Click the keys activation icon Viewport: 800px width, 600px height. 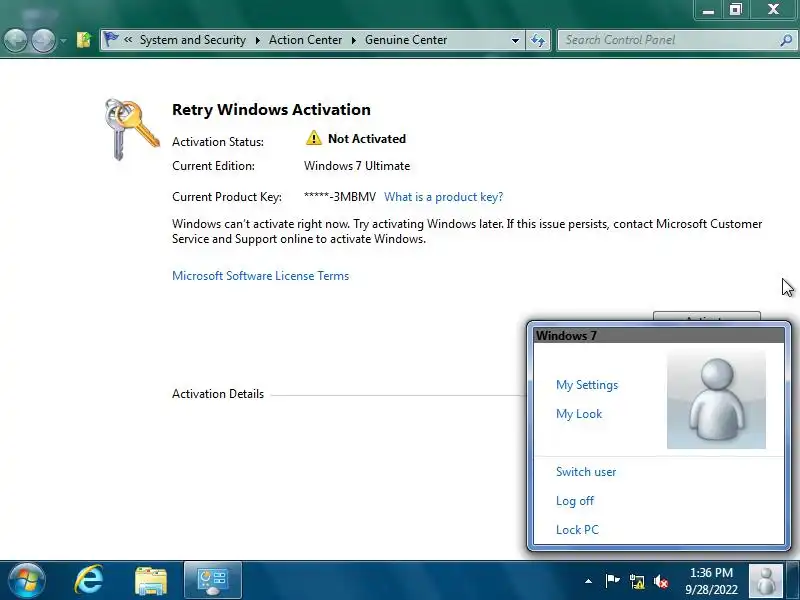[132, 129]
